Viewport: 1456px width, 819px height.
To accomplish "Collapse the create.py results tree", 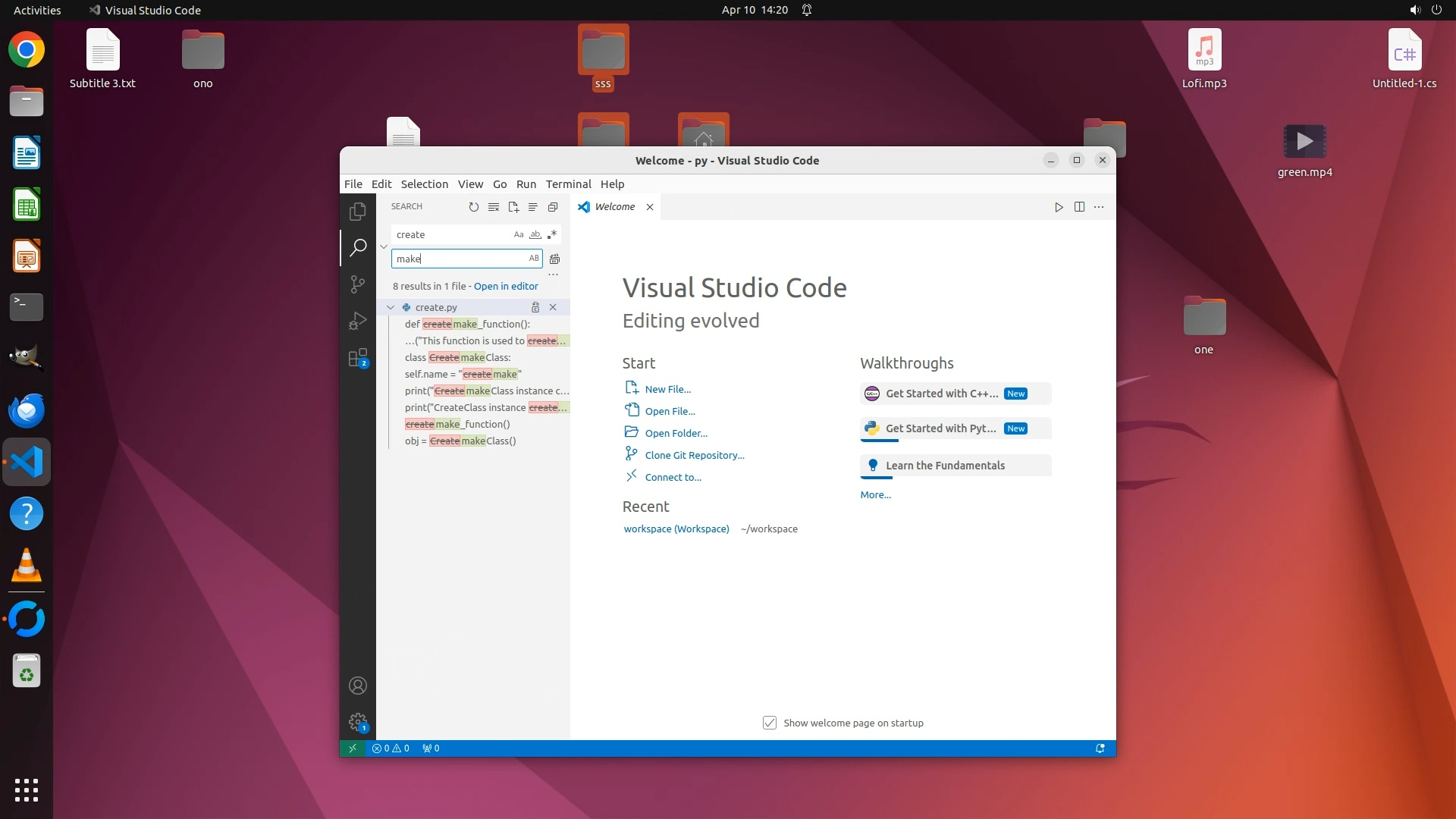I will click(x=391, y=308).
